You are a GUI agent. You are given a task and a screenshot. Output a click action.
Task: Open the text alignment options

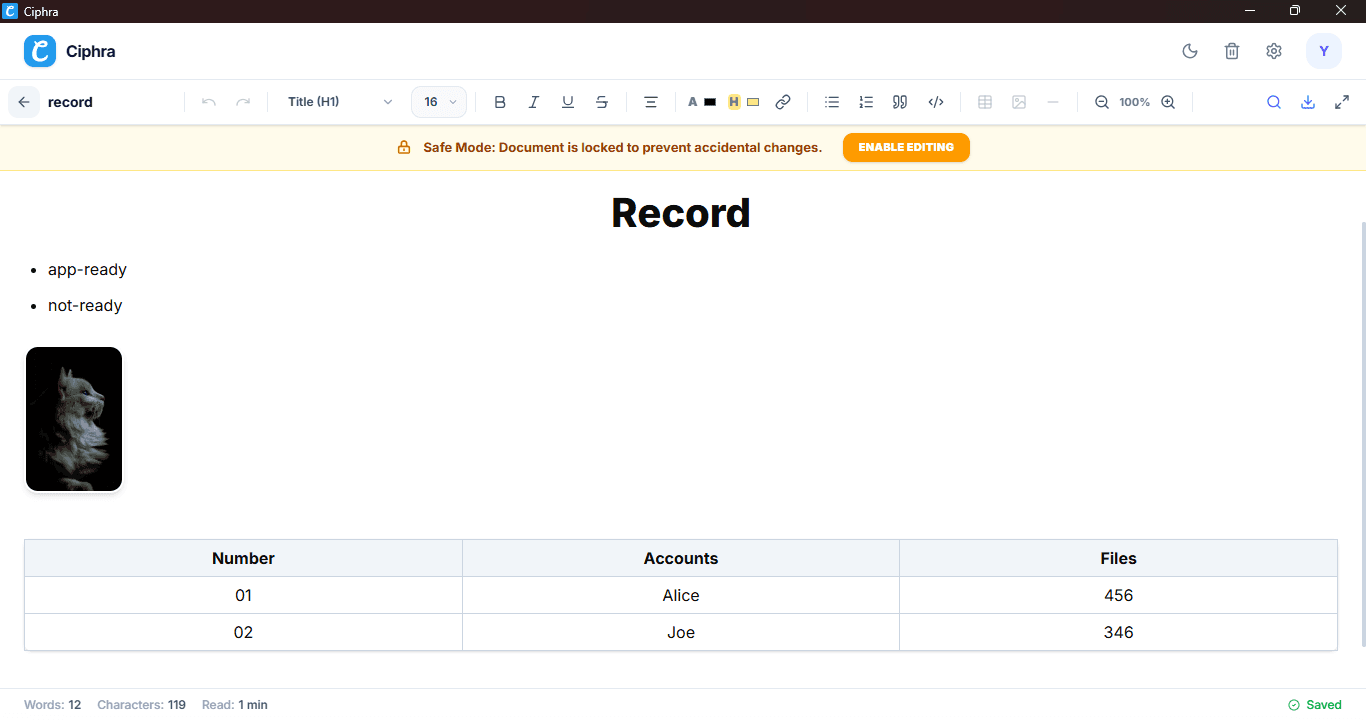pyautogui.click(x=651, y=101)
